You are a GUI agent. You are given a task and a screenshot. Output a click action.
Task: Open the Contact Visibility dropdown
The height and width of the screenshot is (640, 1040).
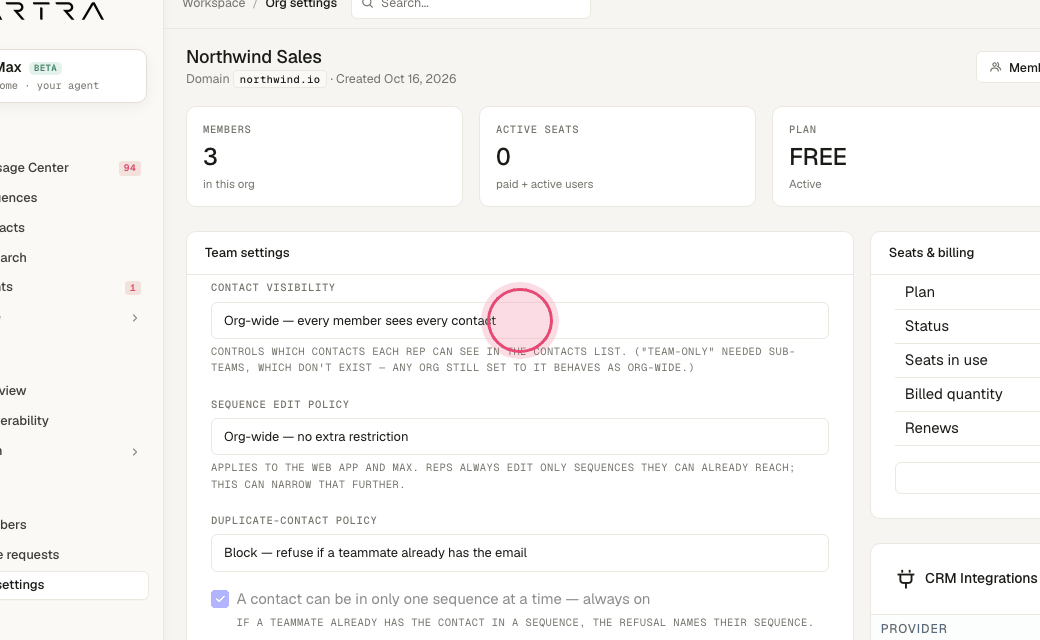519,320
